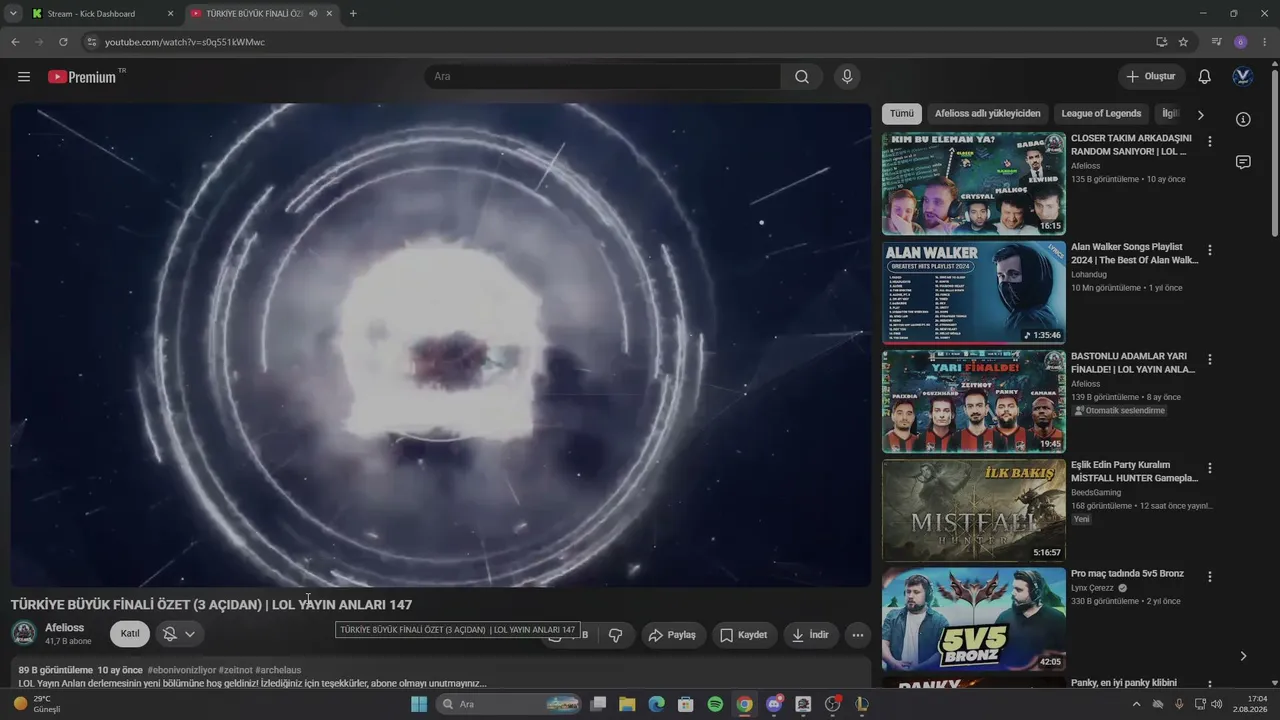Image resolution: width=1280 pixels, height=720 pixels.
Task: Expand the video description box
Action: (x=441, y=672)
